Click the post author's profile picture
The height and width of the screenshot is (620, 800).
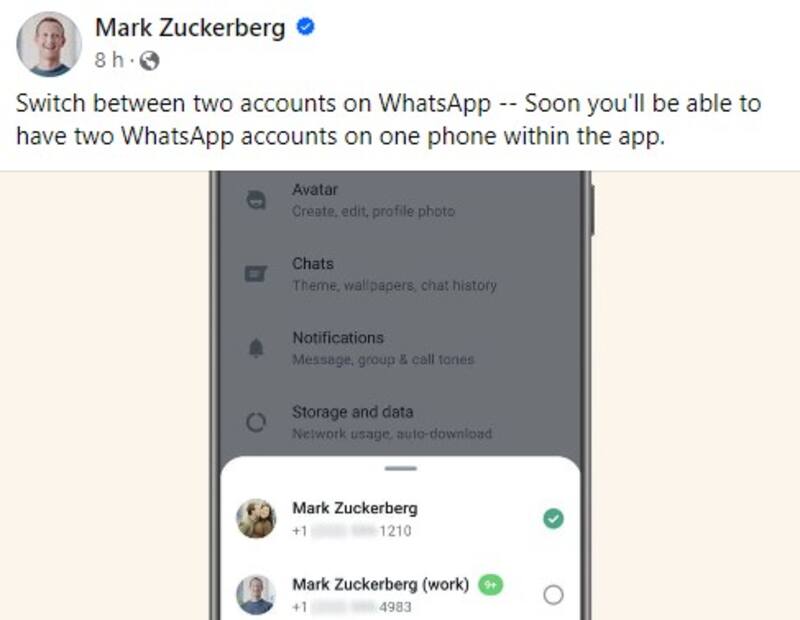[x=49, y=44]
